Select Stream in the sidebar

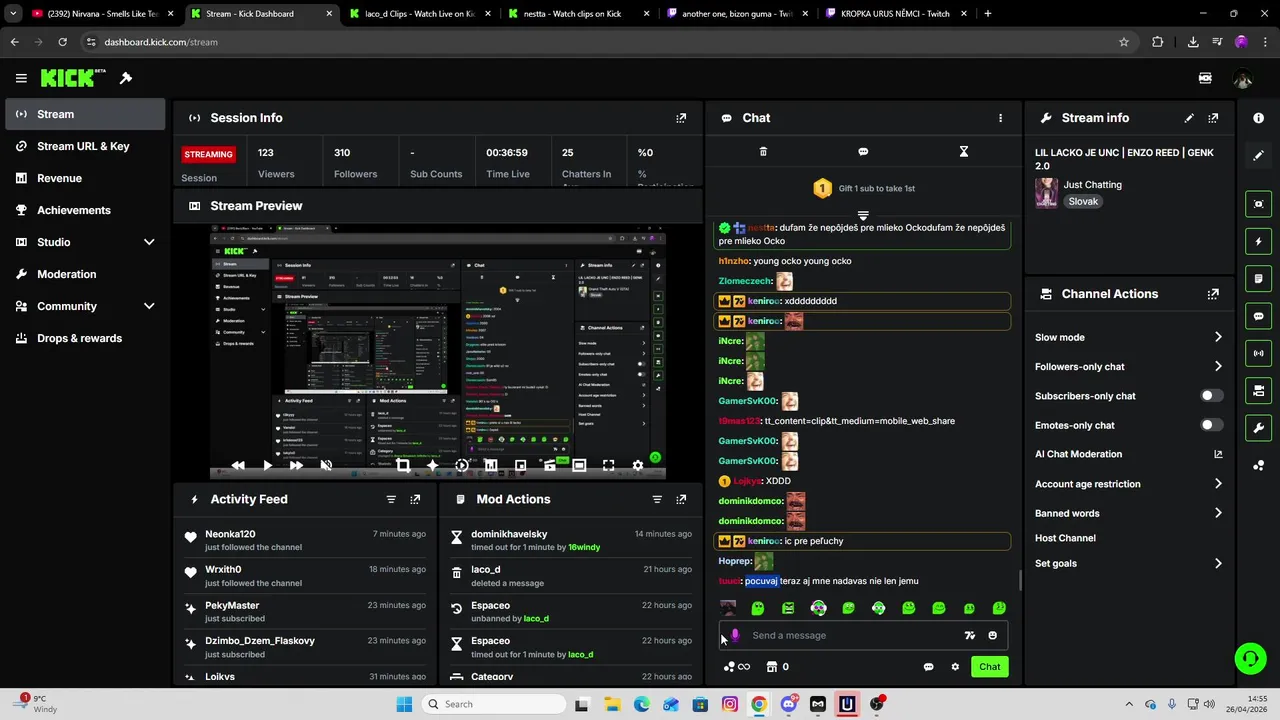tap(85, 114)
